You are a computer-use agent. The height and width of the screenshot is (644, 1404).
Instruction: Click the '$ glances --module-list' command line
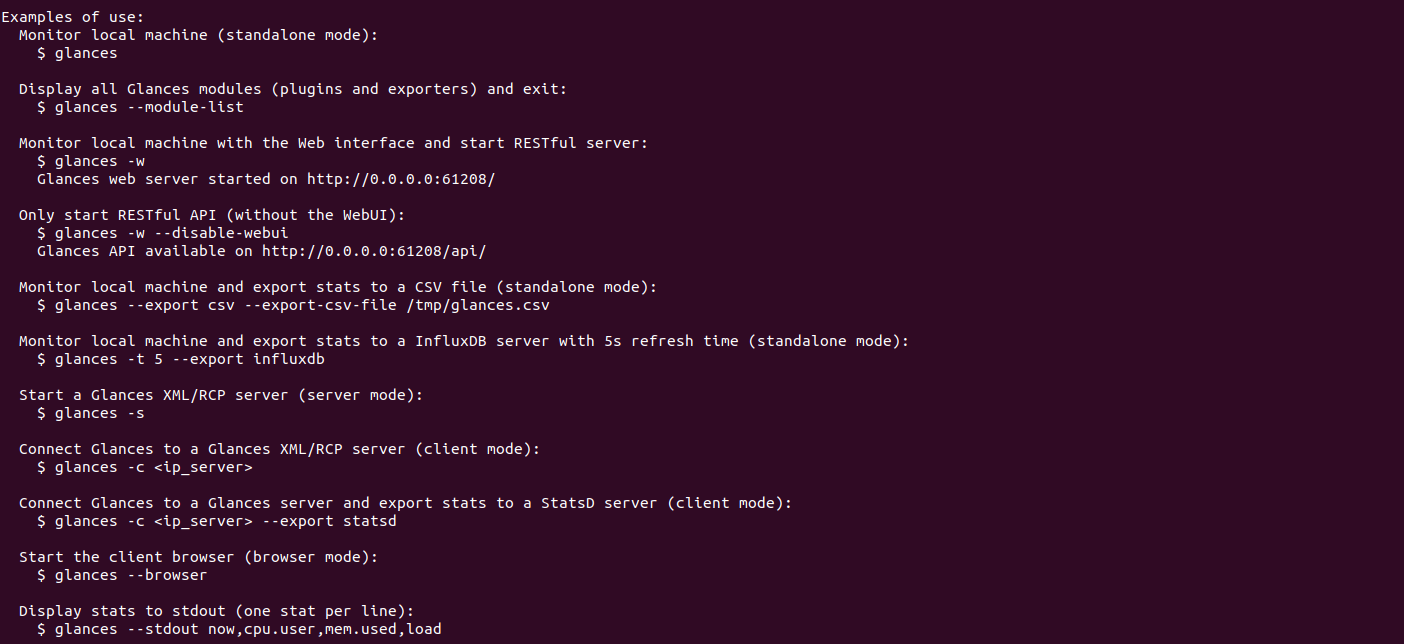pyautogui.click(x=140, y=107)
